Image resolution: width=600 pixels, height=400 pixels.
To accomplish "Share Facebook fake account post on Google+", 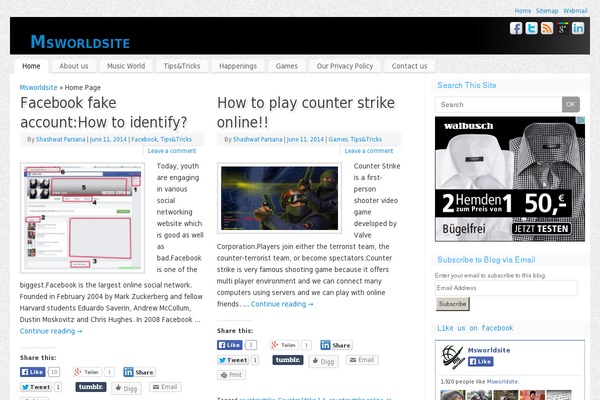I will [x=88, y=372].
